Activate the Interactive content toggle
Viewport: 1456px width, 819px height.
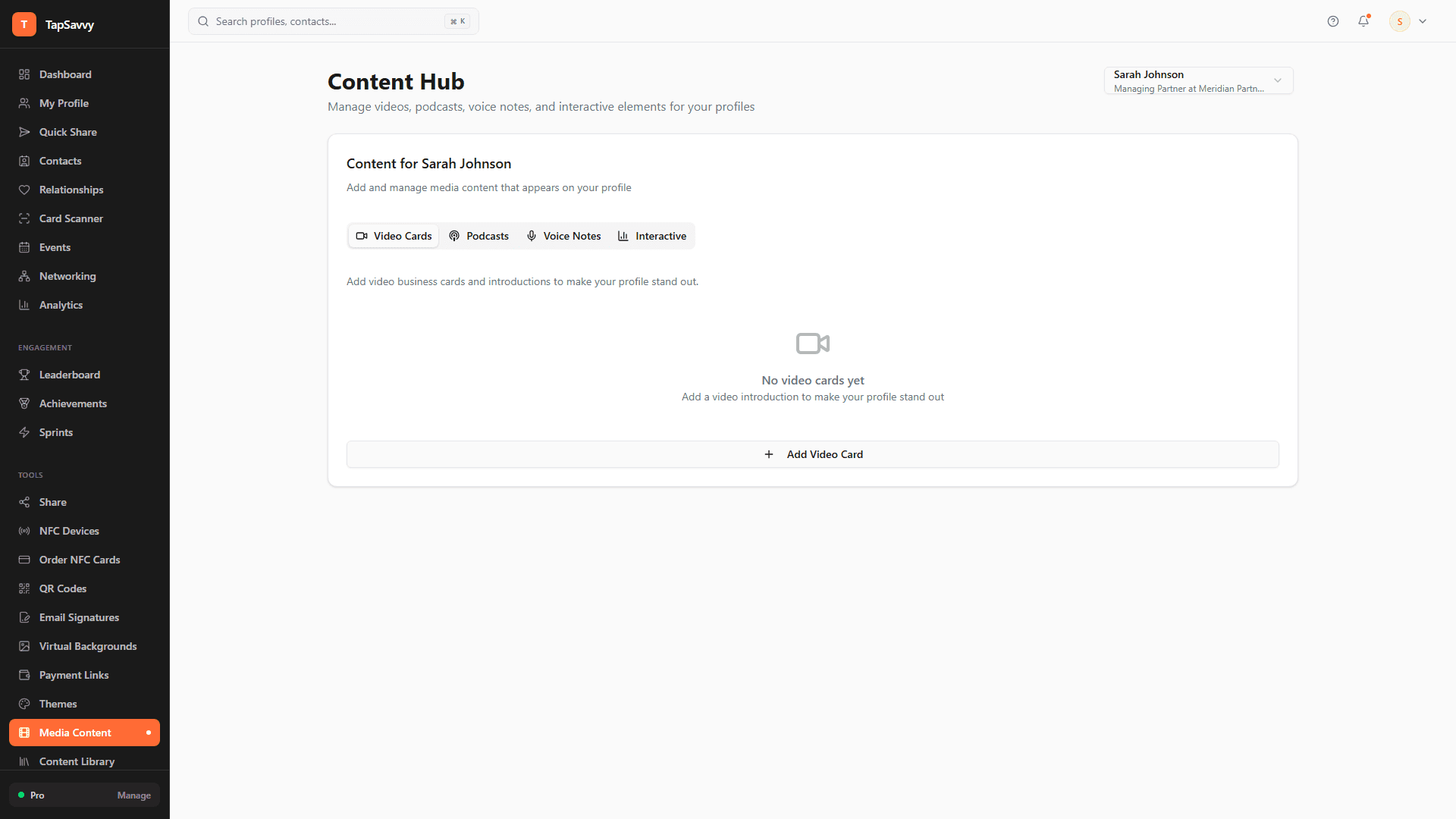coord(652,236)
